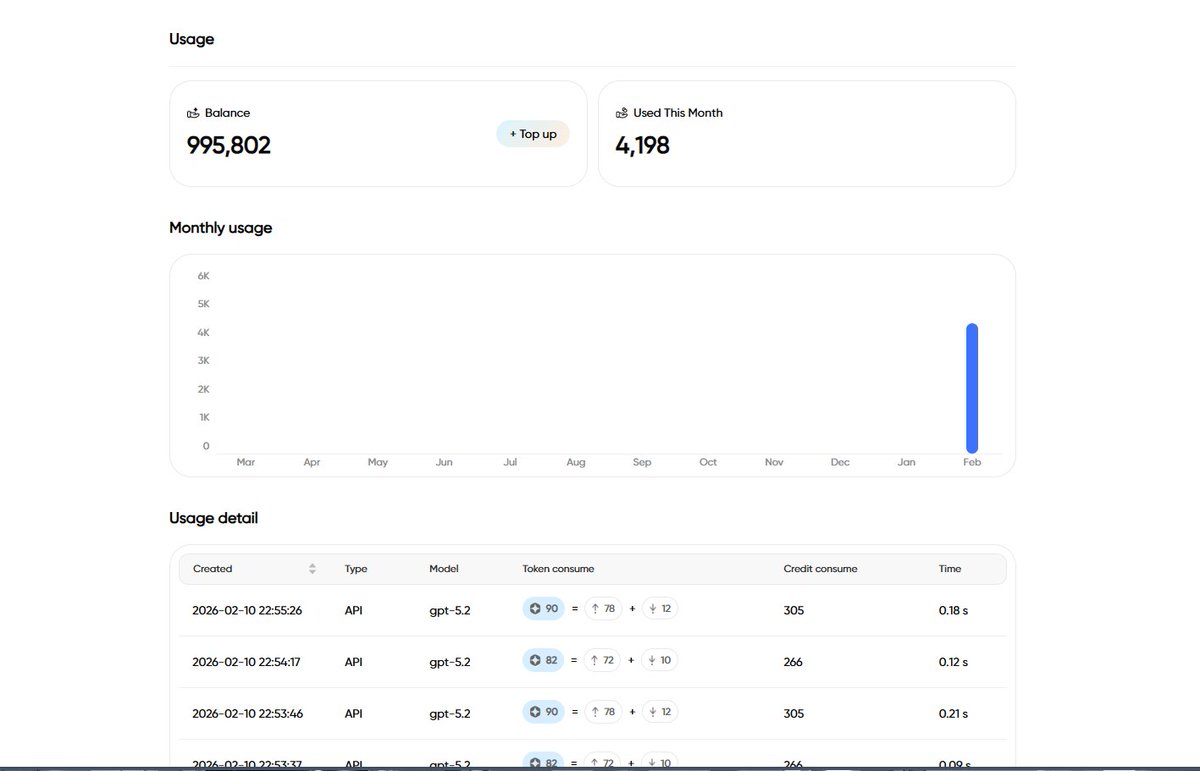This screenshot has height=771, width=1200.
Task: Click input tokens 78 in 22:55:26 row
Action: [603, 608]
